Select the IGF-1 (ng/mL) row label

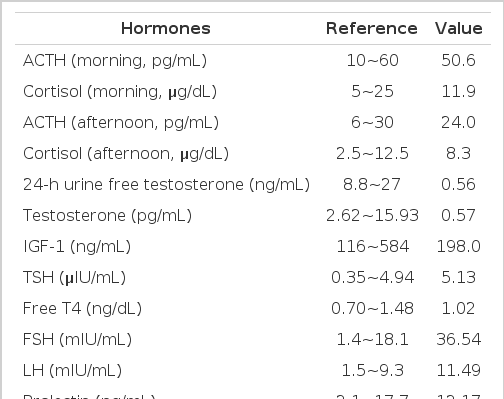[x=77, y=247]
